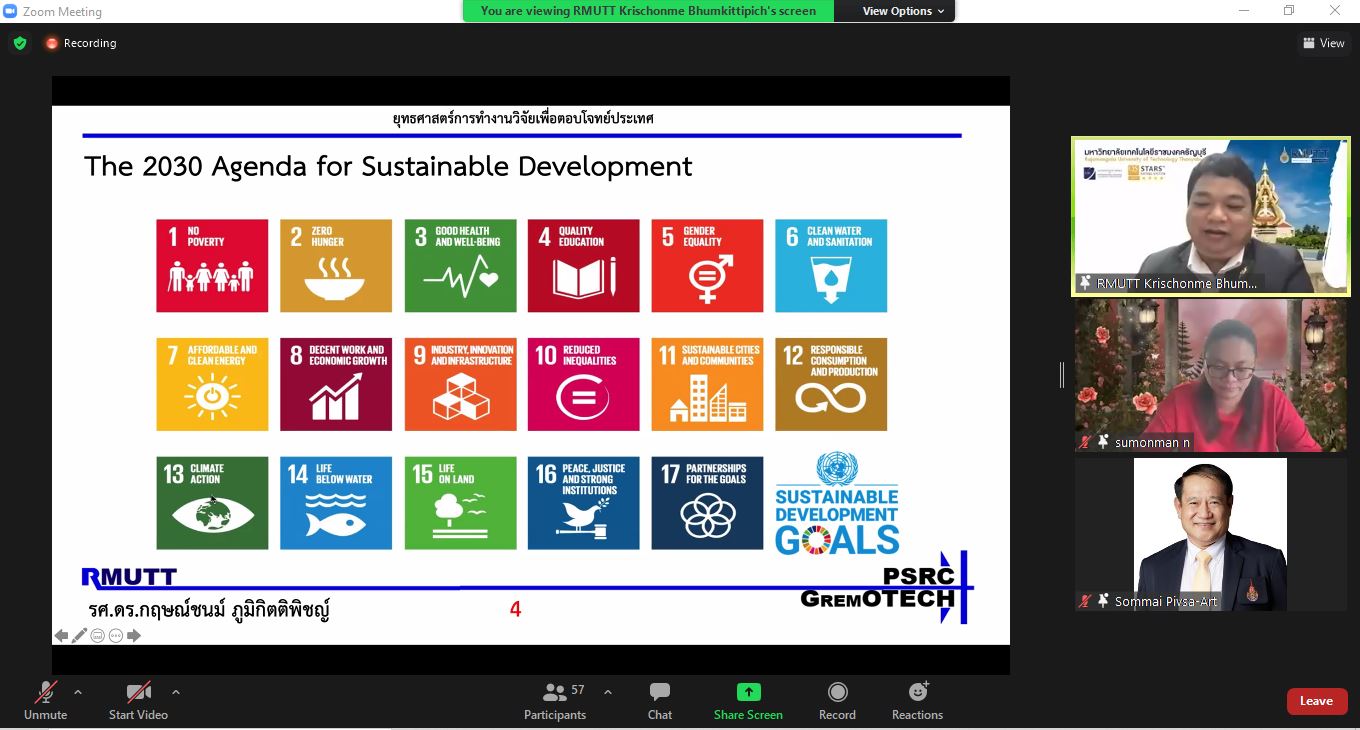Click the Clean Water and Sanitation tile
This screenshot has height=730, width=1360.
[831, 266]
